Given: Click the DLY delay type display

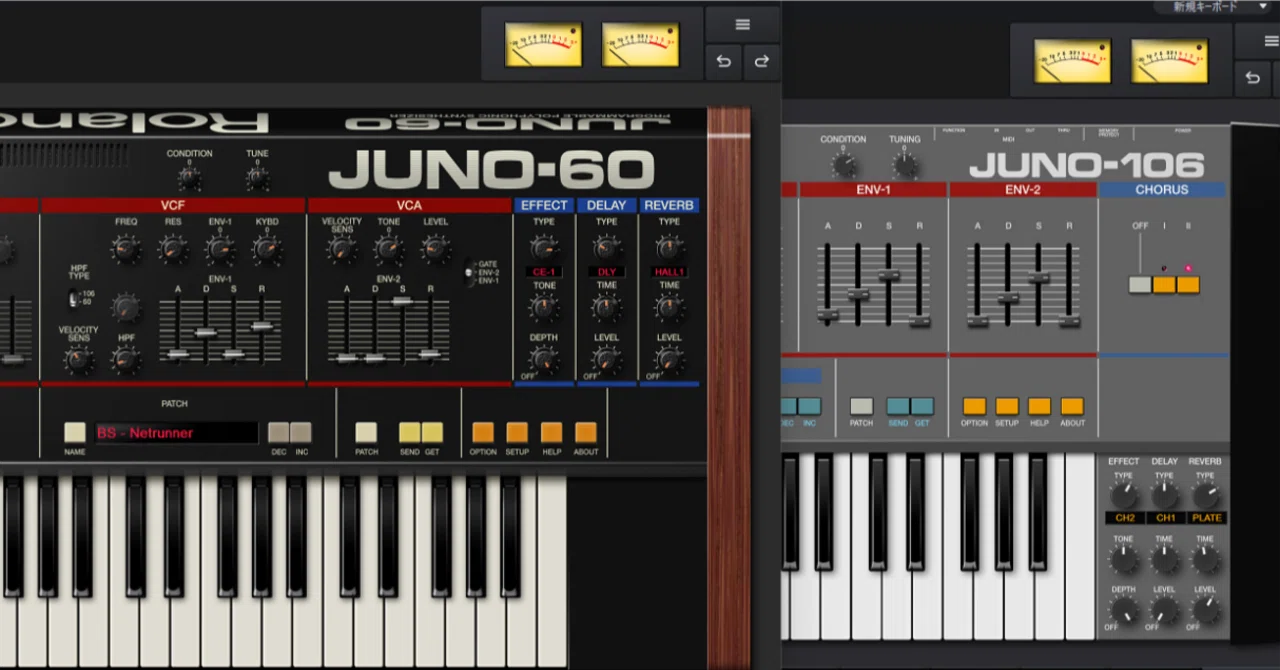Looking at the screenshot, I should click(607, 272).
